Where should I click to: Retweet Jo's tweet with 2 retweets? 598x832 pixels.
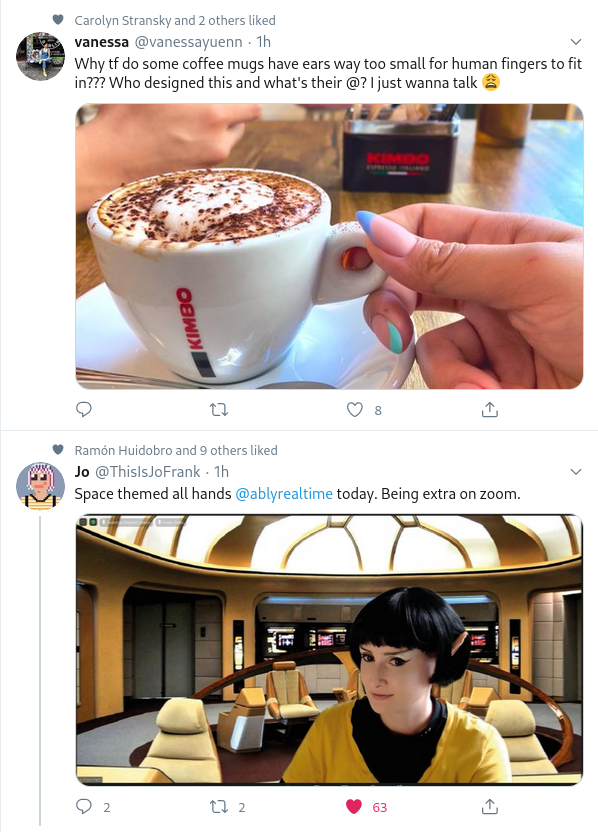point(219,807)
